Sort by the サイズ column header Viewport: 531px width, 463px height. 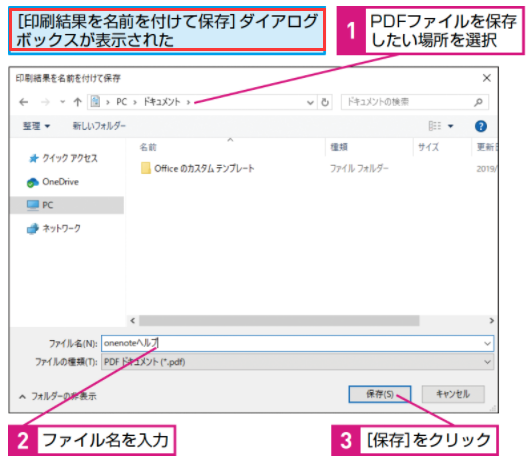point(428,147)
